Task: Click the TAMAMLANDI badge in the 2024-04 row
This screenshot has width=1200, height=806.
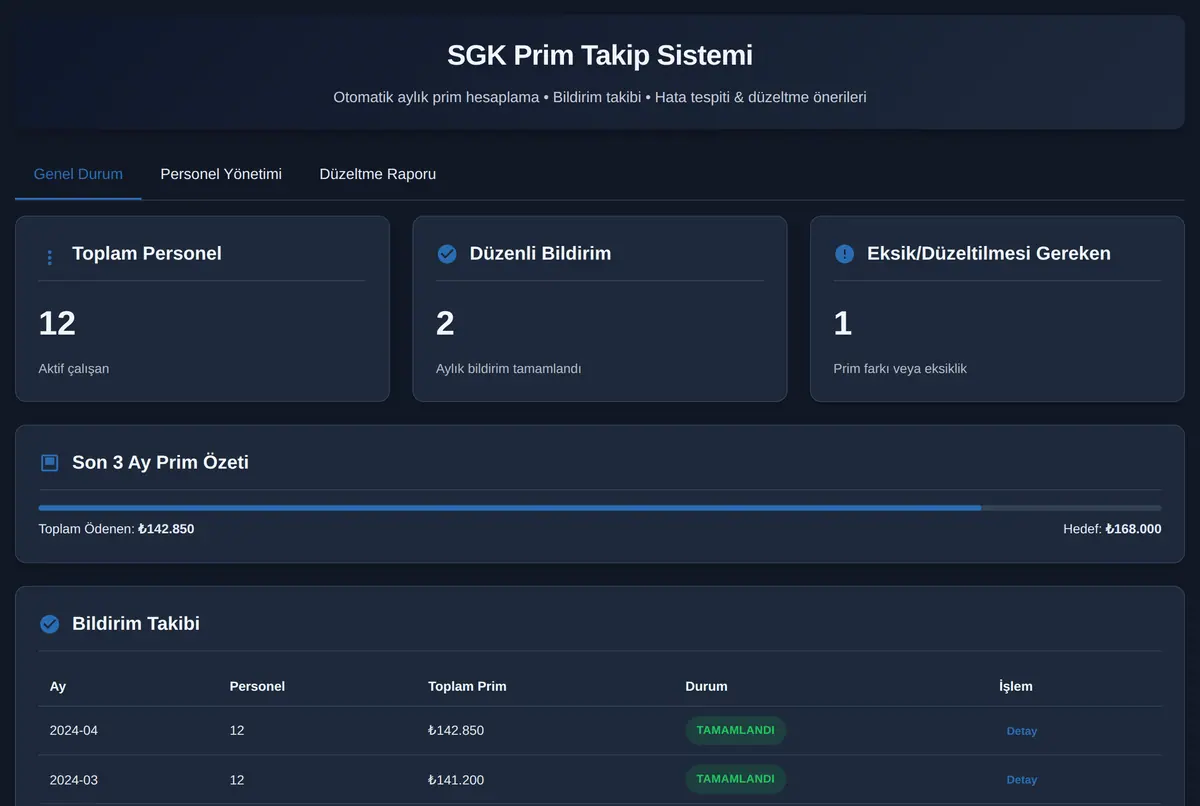Action: click(735, 730)
